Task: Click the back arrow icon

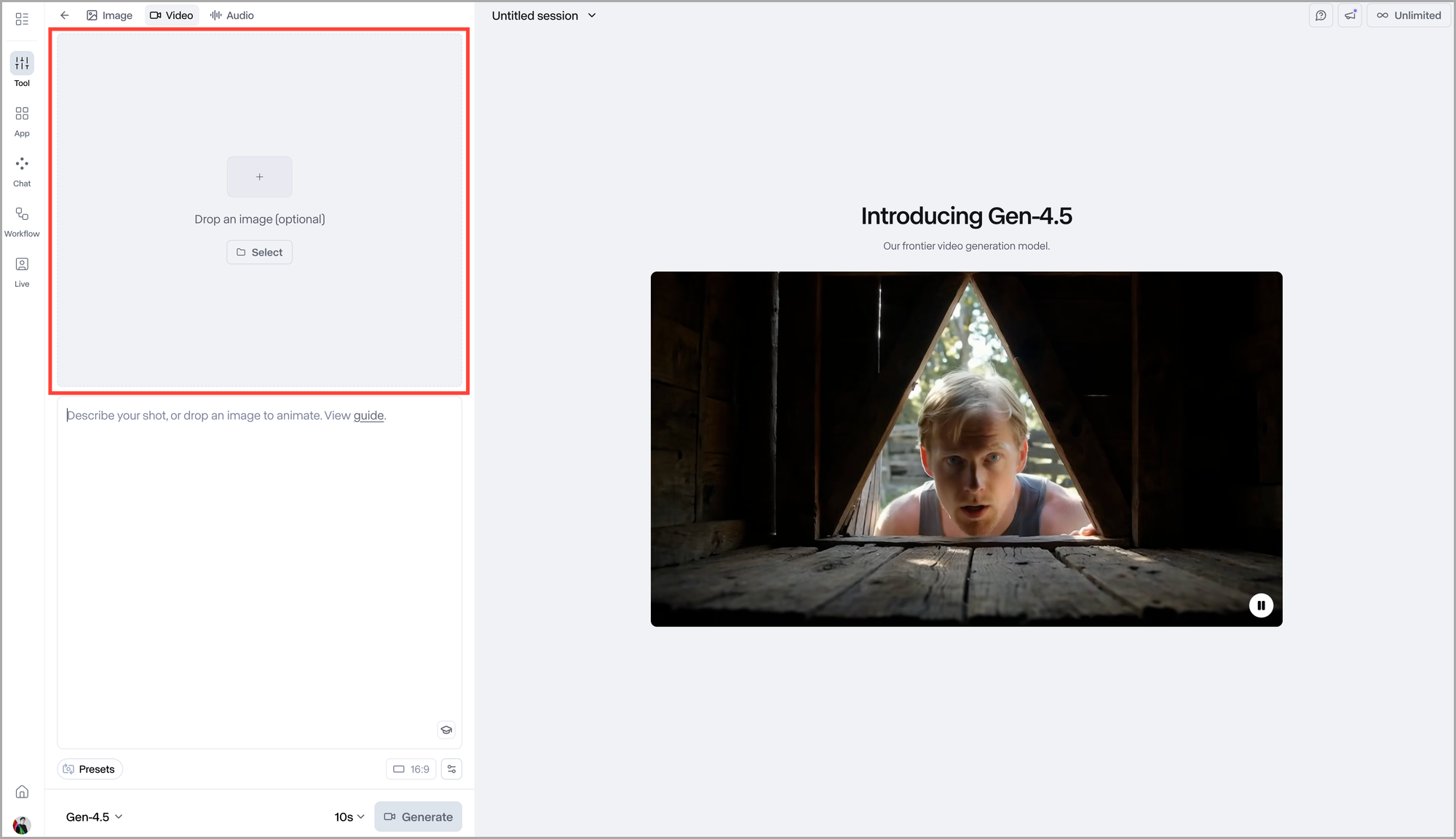Action: [65, 15]
